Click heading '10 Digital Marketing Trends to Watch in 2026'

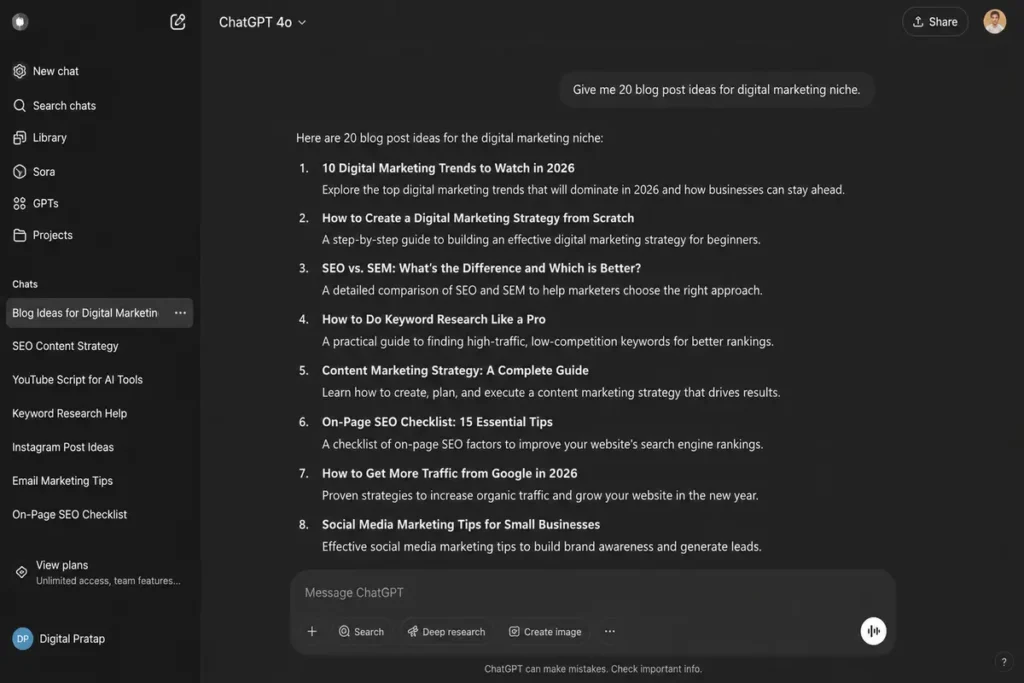pyautogui.click(x=448, y=168)
